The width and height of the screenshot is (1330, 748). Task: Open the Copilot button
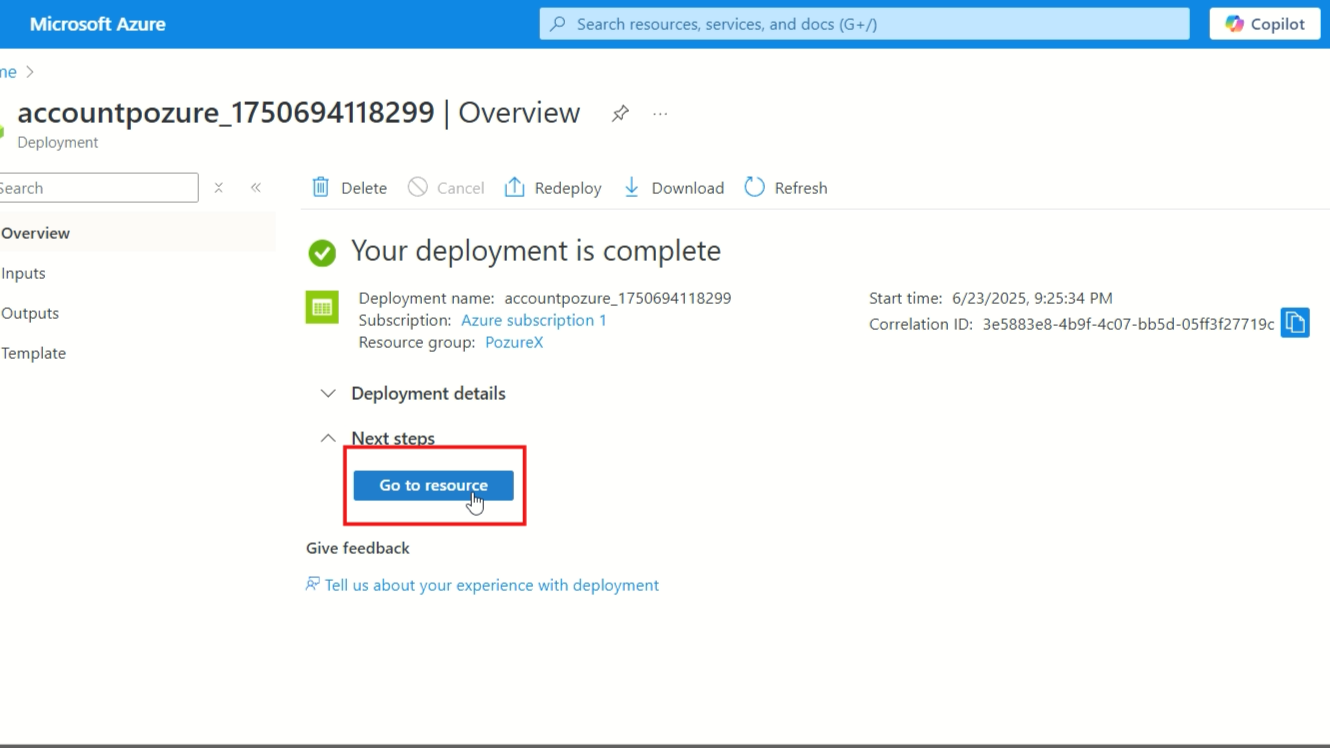[x=1265, y=24]
